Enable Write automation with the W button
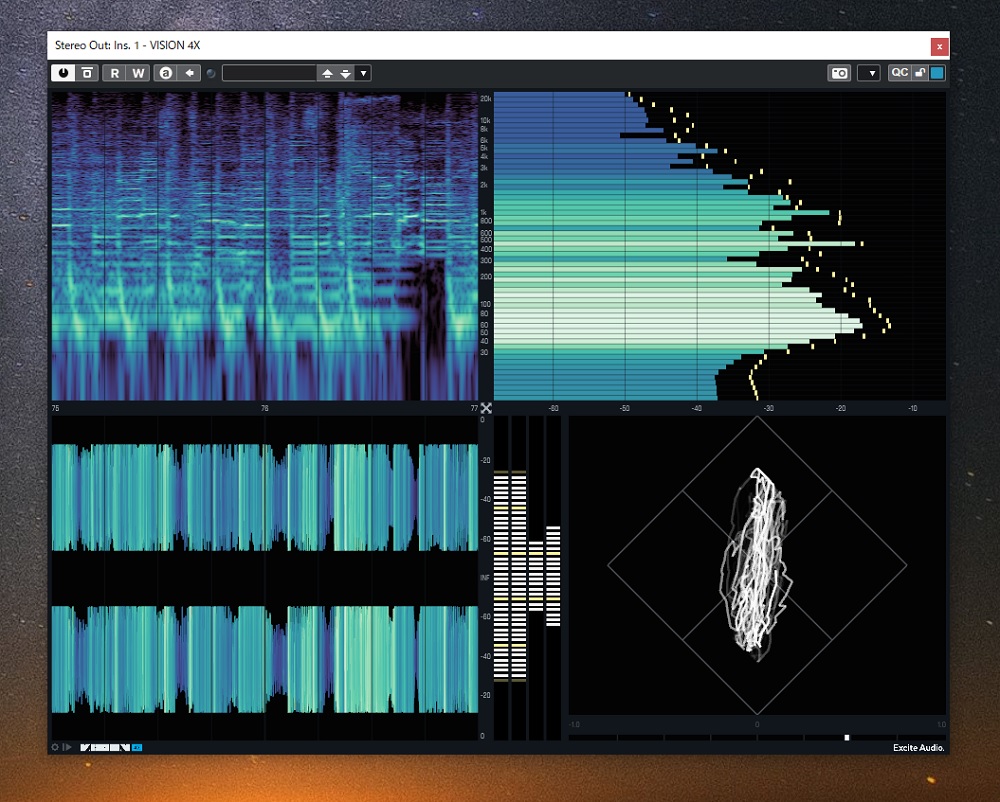Image resolution: width=1000 pixels, height=802 pixels. pos(139,72)
